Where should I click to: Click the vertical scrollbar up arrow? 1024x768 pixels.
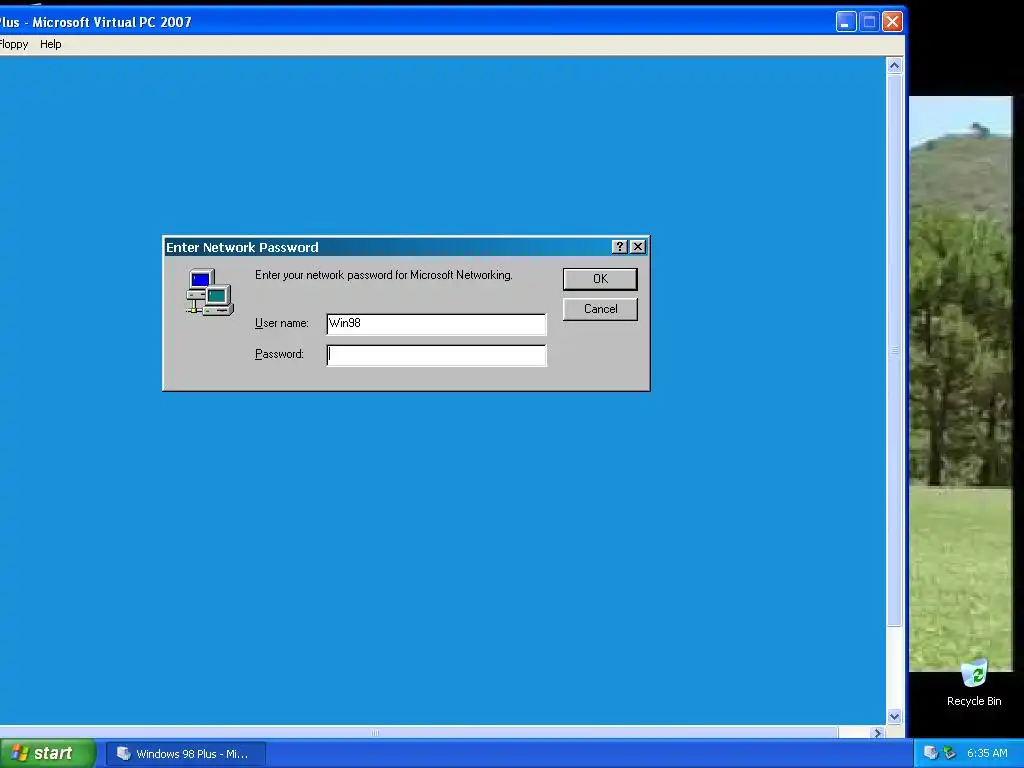894,65
